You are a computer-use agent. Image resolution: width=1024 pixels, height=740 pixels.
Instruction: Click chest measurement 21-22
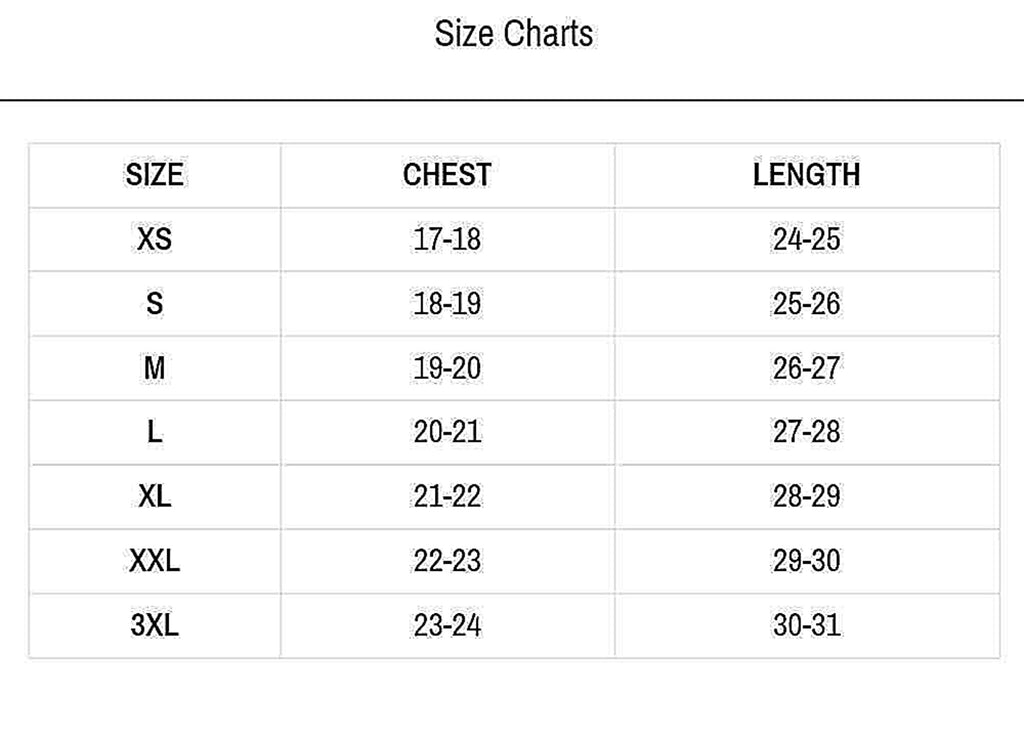[x=447, y=496]
